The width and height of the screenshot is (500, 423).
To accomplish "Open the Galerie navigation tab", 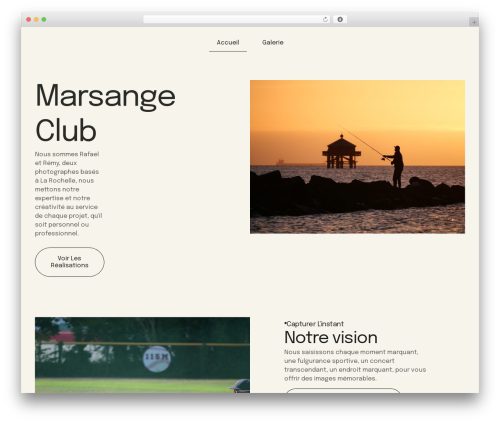I will point(273,43).
